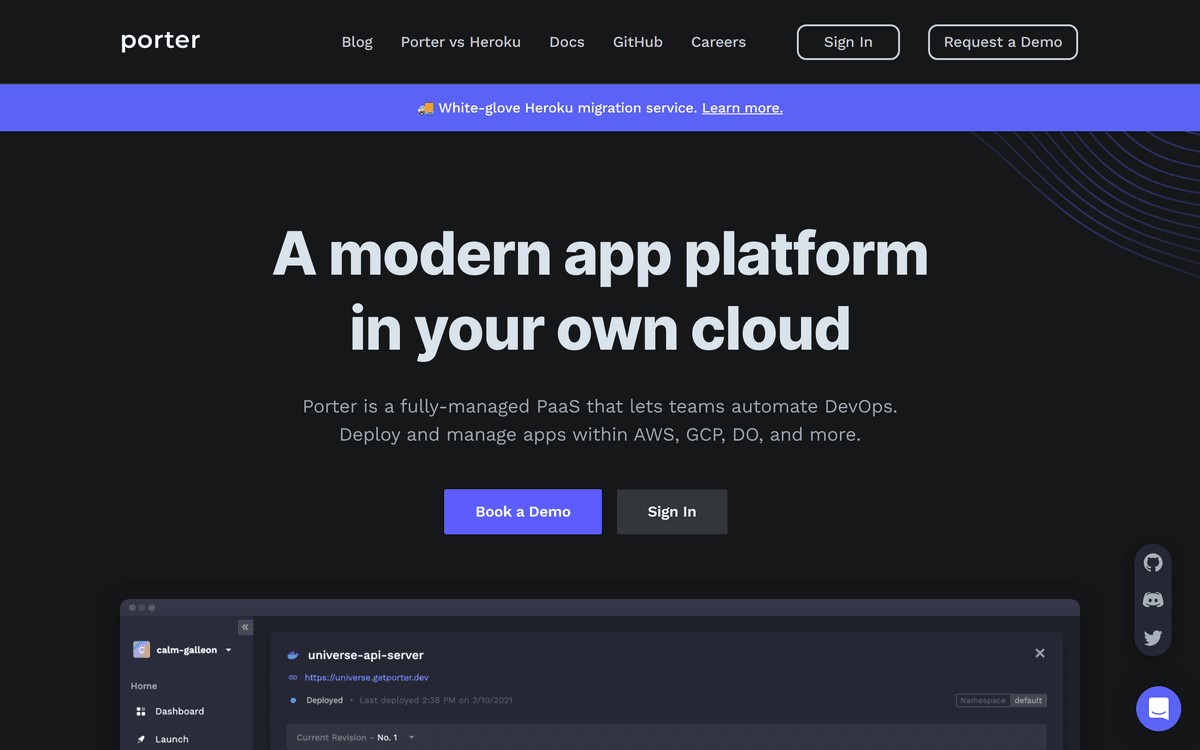The image size is (1200, 750).
Task: Click the hero Sign In button
Action: pos(672,512)
